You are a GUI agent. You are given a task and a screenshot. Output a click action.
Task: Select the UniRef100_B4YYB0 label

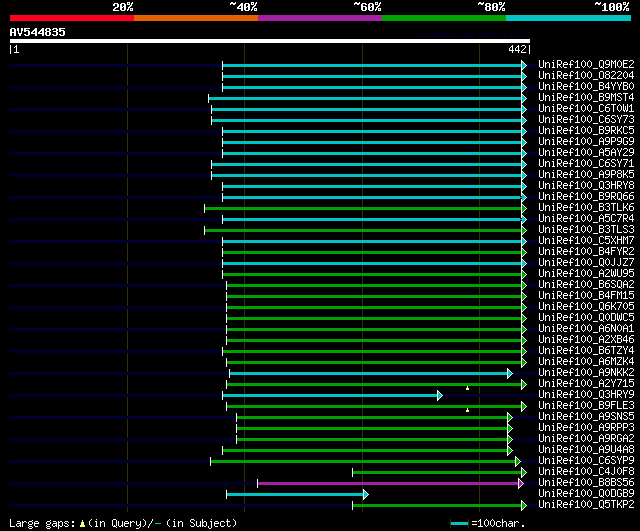point(586,87)
